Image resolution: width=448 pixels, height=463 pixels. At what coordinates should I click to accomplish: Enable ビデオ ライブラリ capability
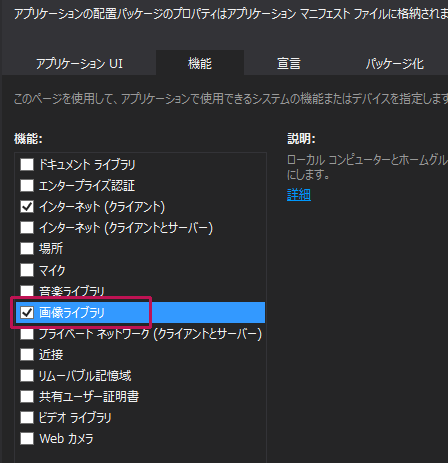click(27, 417)
